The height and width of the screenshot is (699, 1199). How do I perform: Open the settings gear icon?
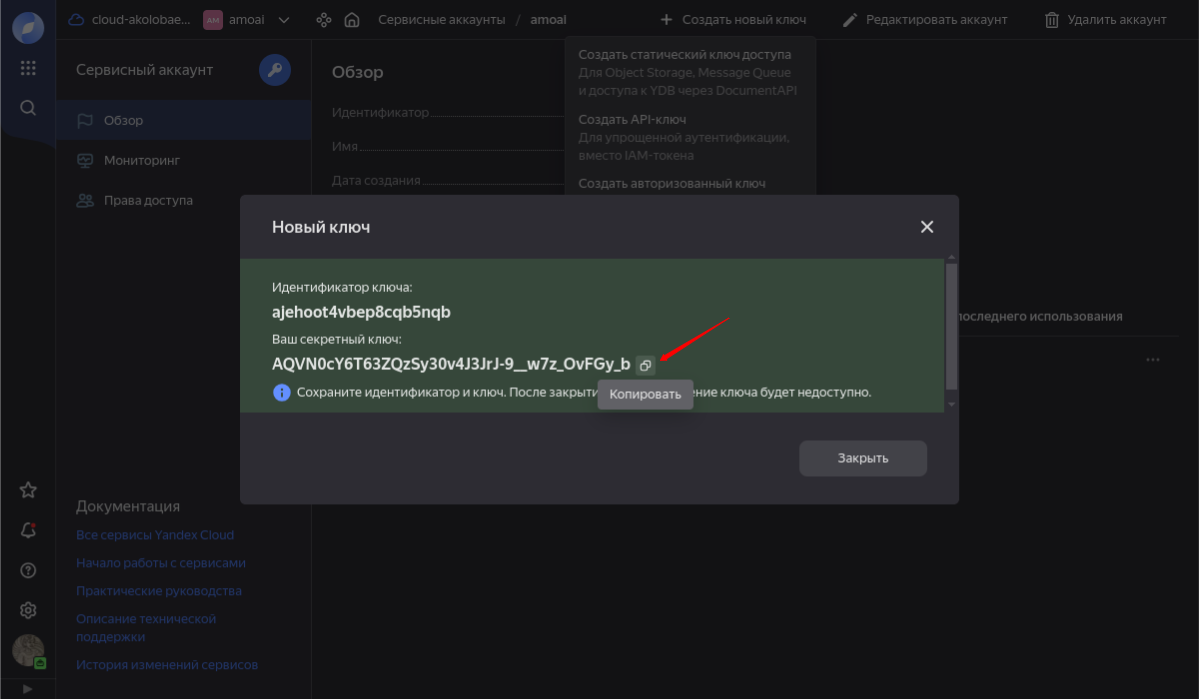point(28,611)
